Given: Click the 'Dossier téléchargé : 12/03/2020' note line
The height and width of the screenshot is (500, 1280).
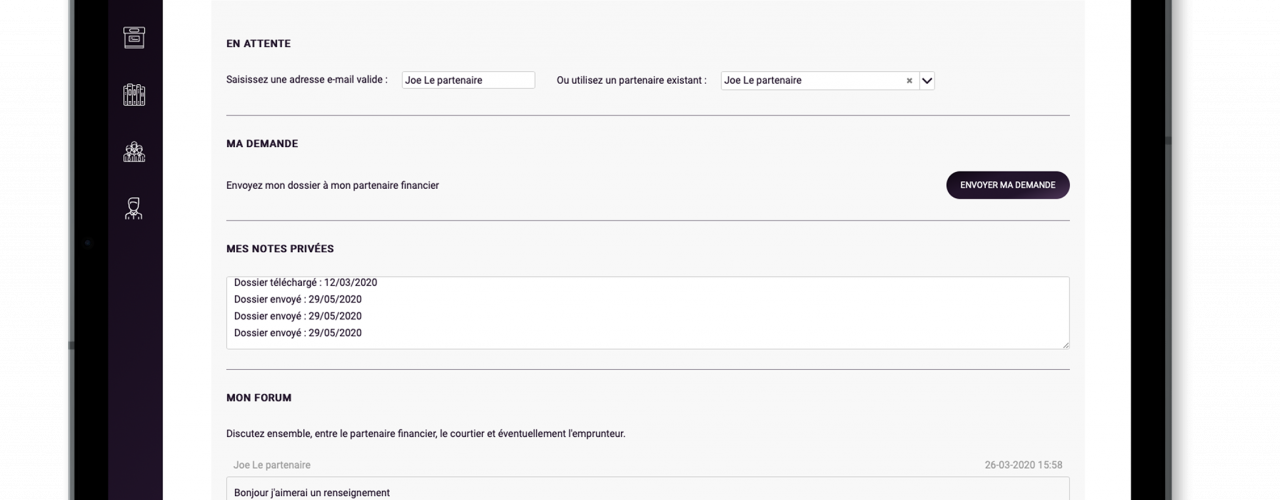Looking at the screenshot, I should 305,283.
